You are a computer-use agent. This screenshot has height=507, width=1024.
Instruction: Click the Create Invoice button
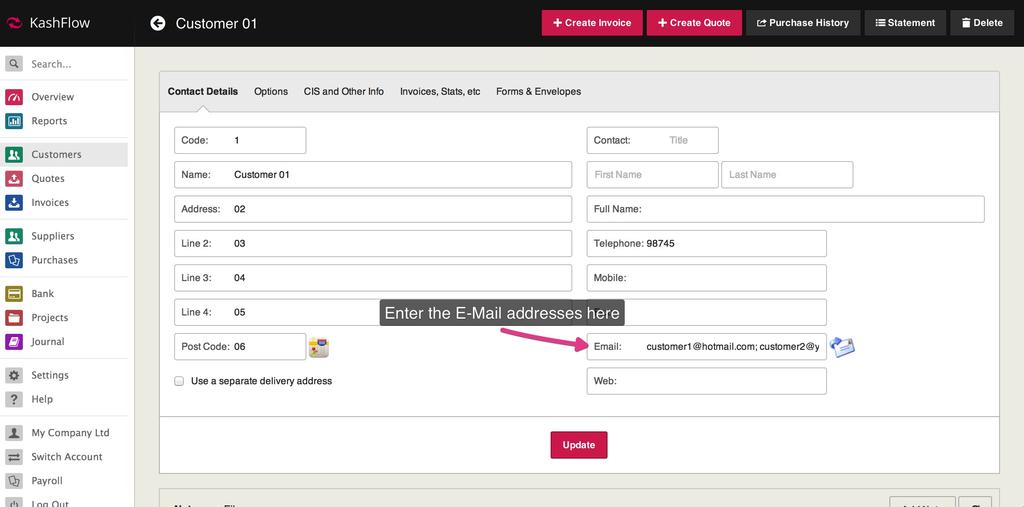tap(592, 23)
